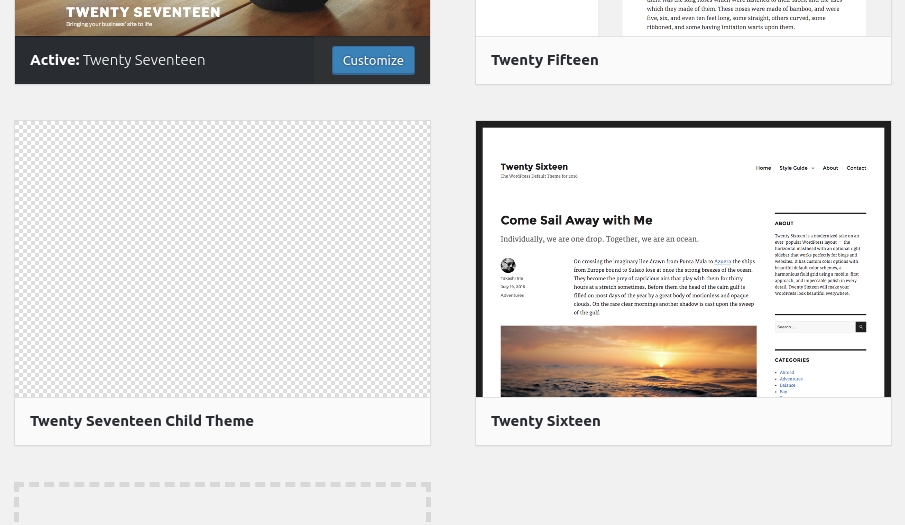Select Home in Twenty Sixteen preview menu
The height and width of the screenshot is (525, 905).
763,168
